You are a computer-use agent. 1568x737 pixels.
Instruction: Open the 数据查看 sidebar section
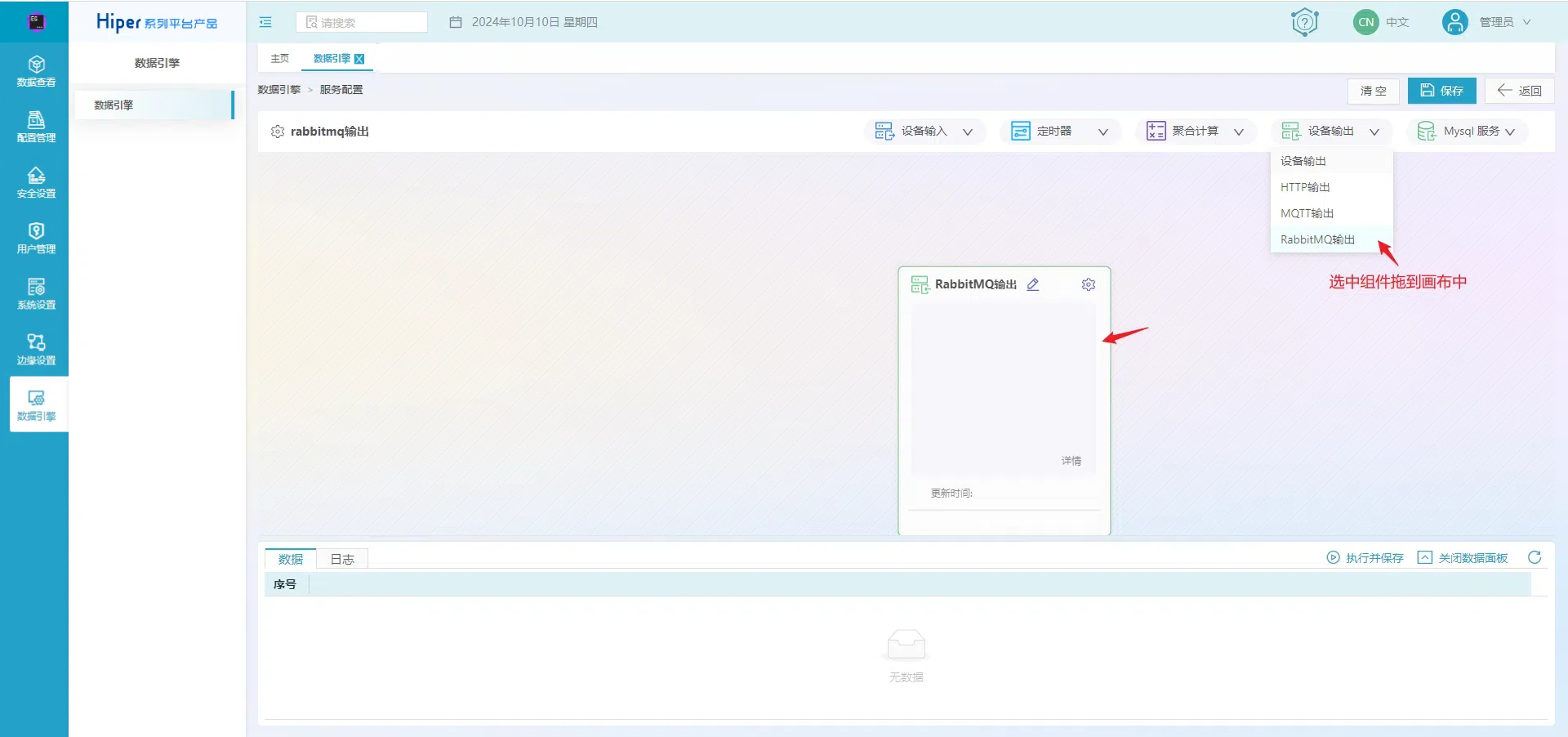(36, 71)
